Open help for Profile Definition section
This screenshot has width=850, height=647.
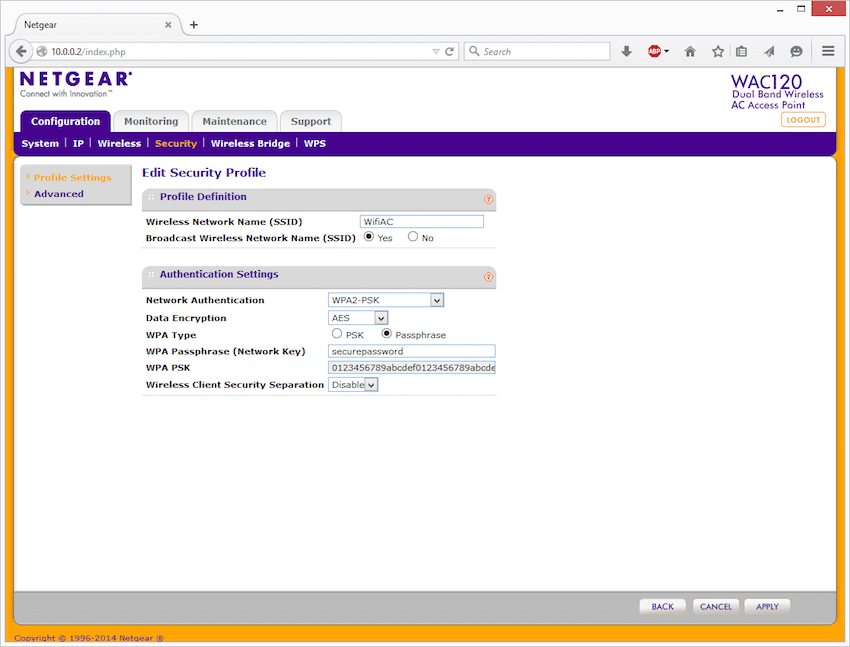488,199
